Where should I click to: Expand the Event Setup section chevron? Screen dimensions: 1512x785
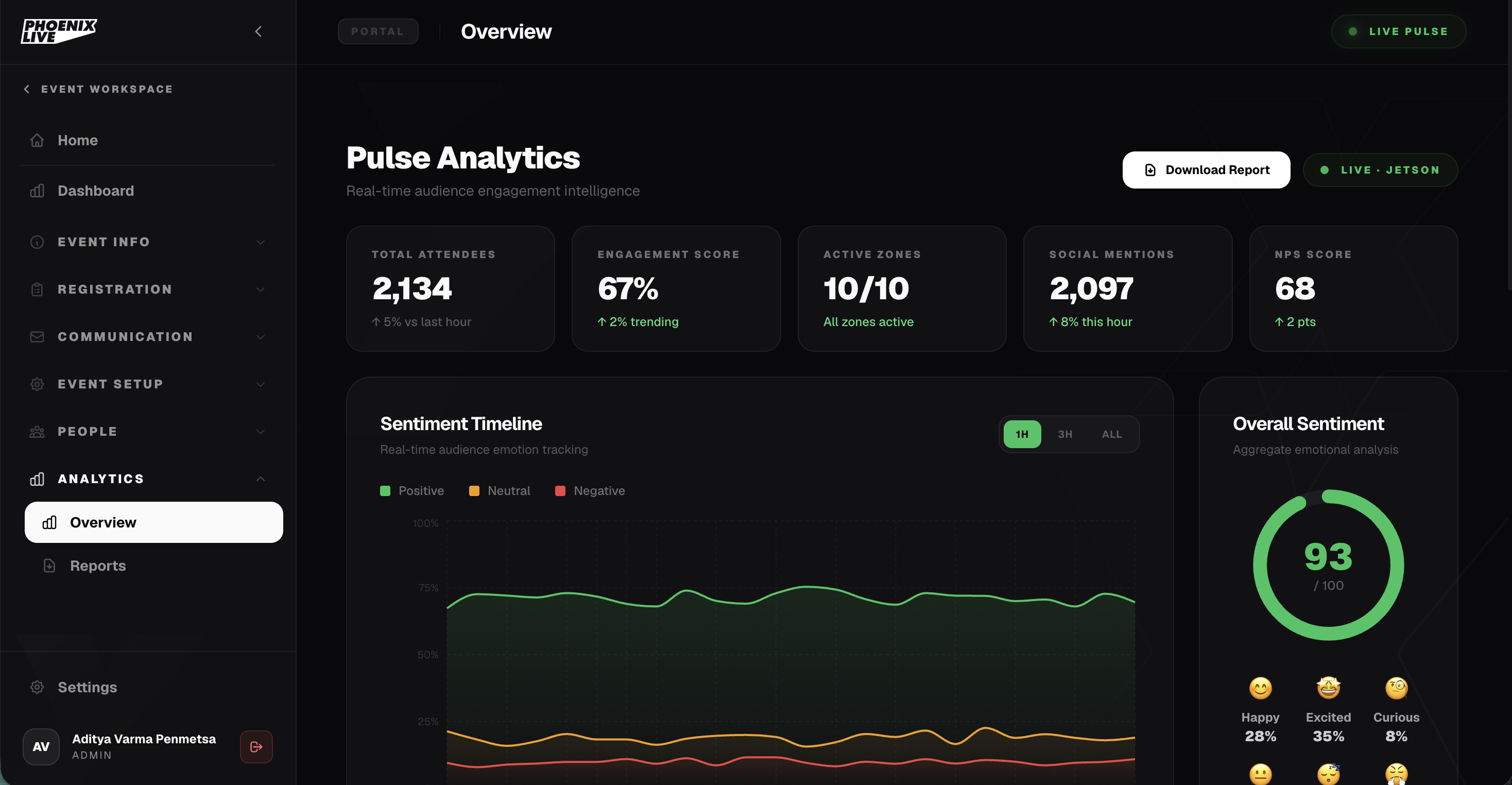(x=261, y=384)
